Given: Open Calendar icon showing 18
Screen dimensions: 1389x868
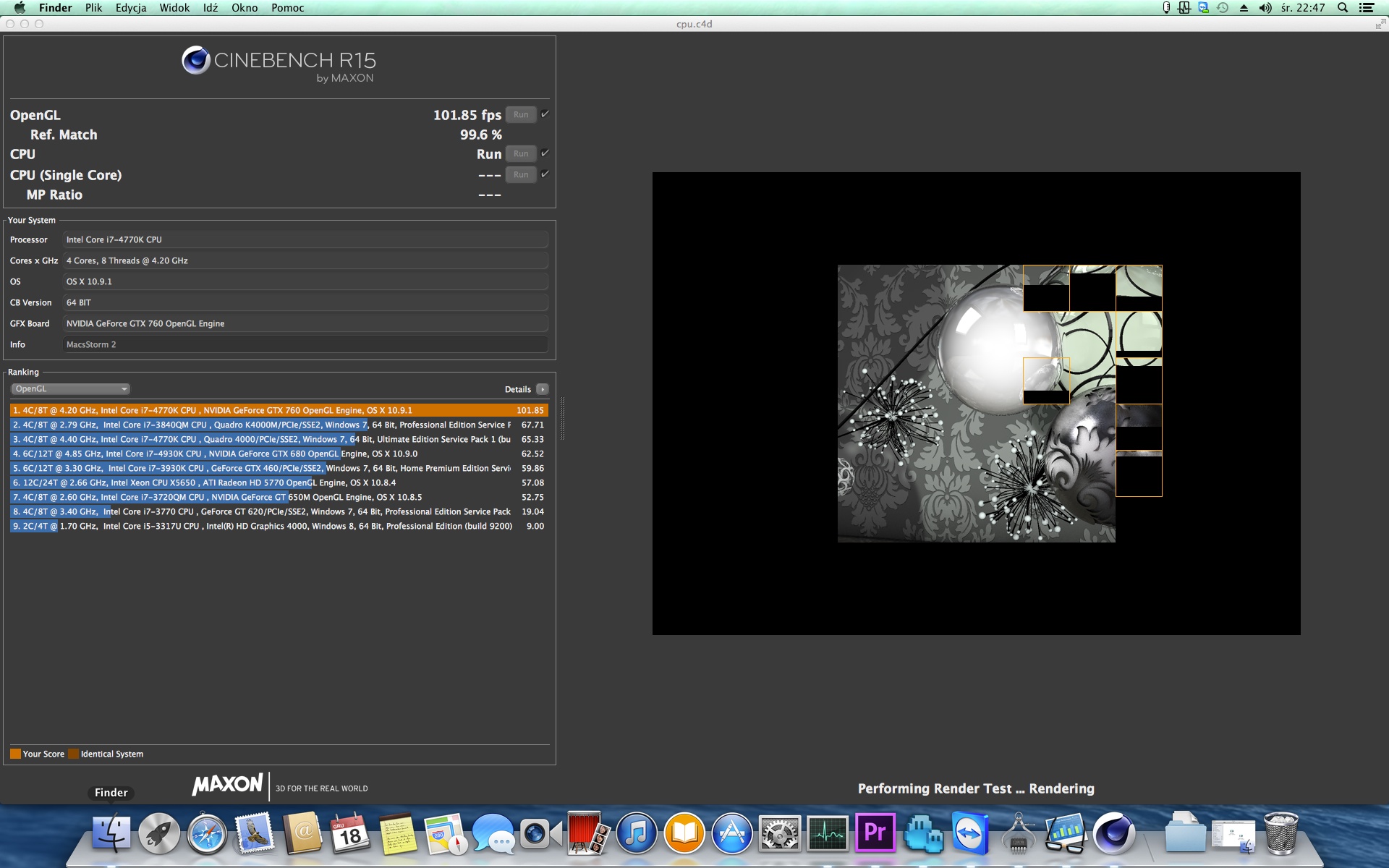Looking at the screenshot, I should coord(350,833).
